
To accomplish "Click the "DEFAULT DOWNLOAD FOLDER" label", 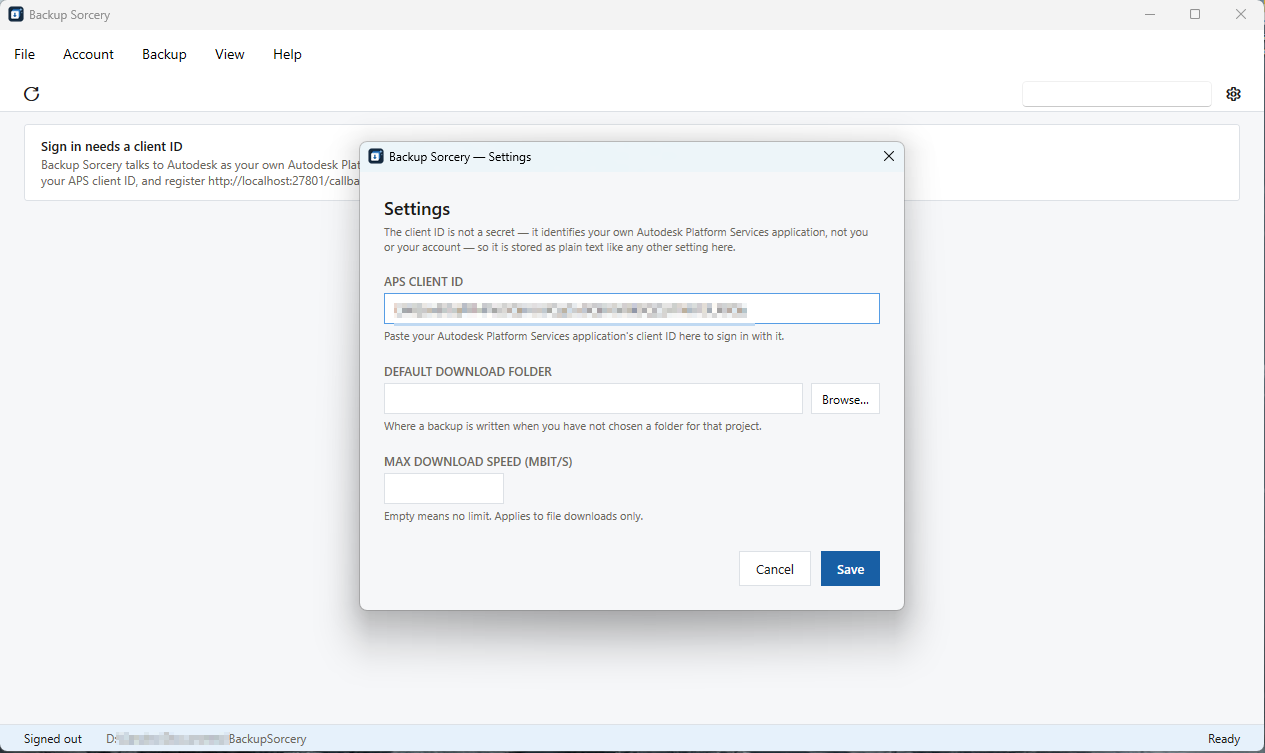I will click(468, 372).
